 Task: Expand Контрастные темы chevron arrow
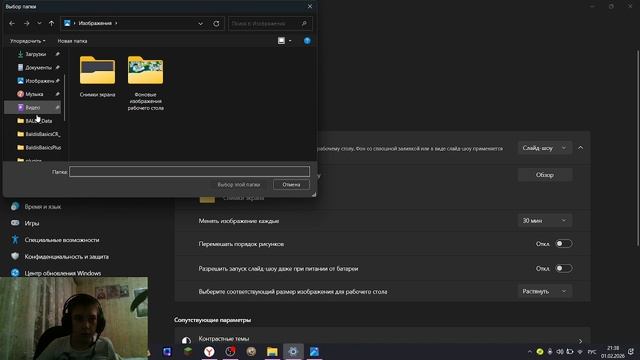click(x=580, y=341)
